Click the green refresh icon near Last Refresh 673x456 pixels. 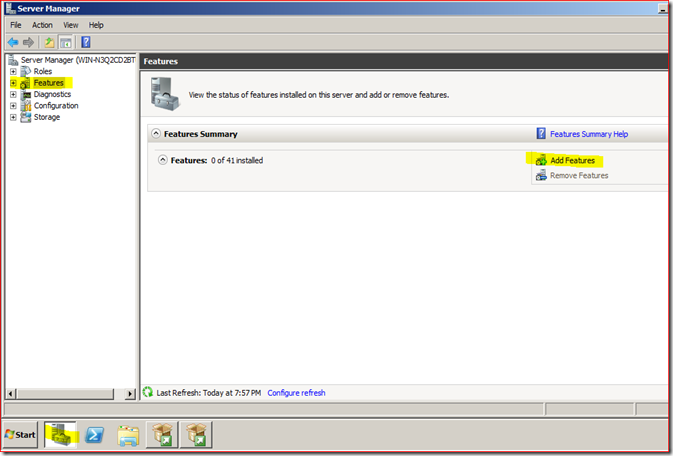coord(148,392)
